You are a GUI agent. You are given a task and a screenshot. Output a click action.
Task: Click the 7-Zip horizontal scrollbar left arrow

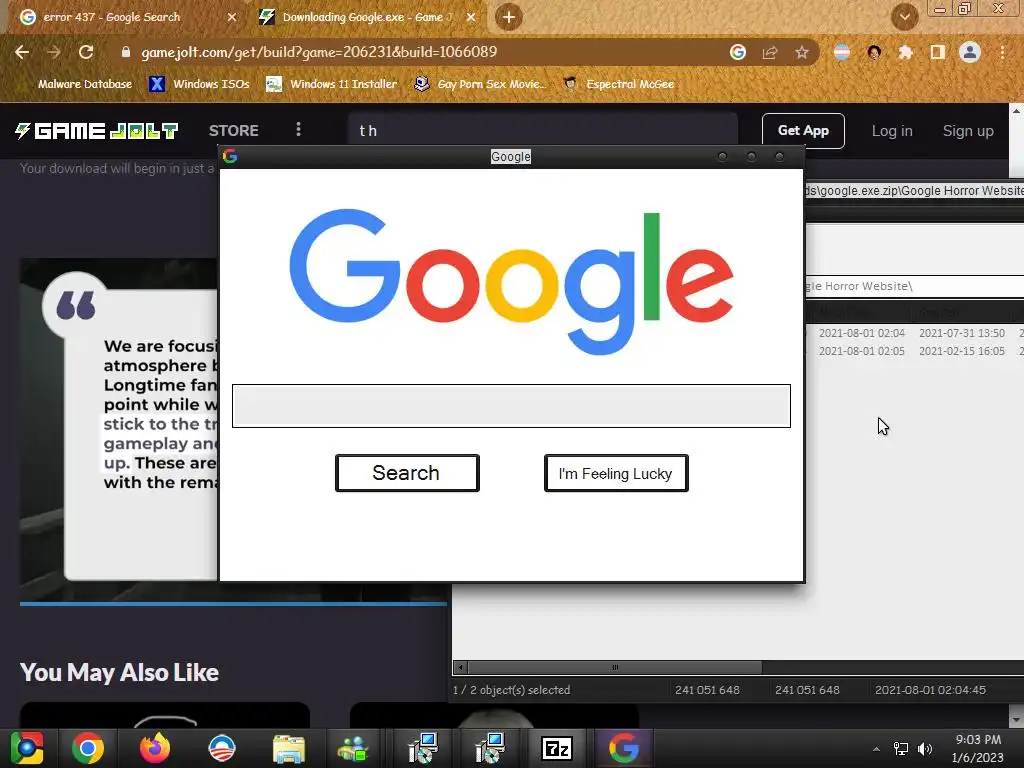[x=460, y=667]
